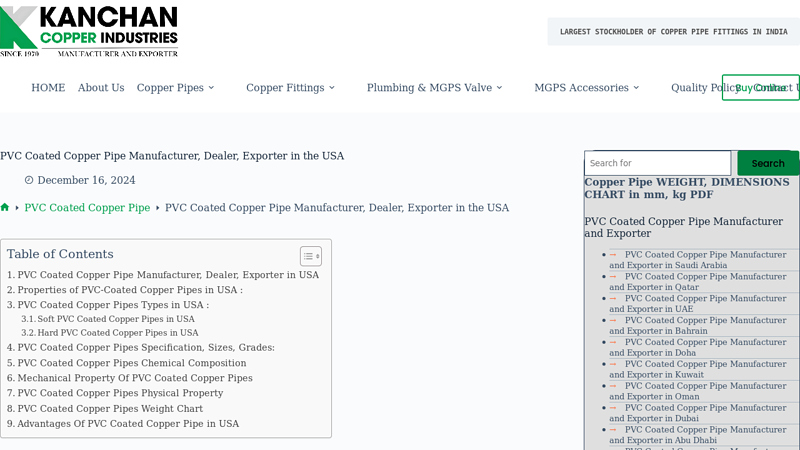Open Manufacturer and Exporter in Qatar link

click(x=697, y=282)
